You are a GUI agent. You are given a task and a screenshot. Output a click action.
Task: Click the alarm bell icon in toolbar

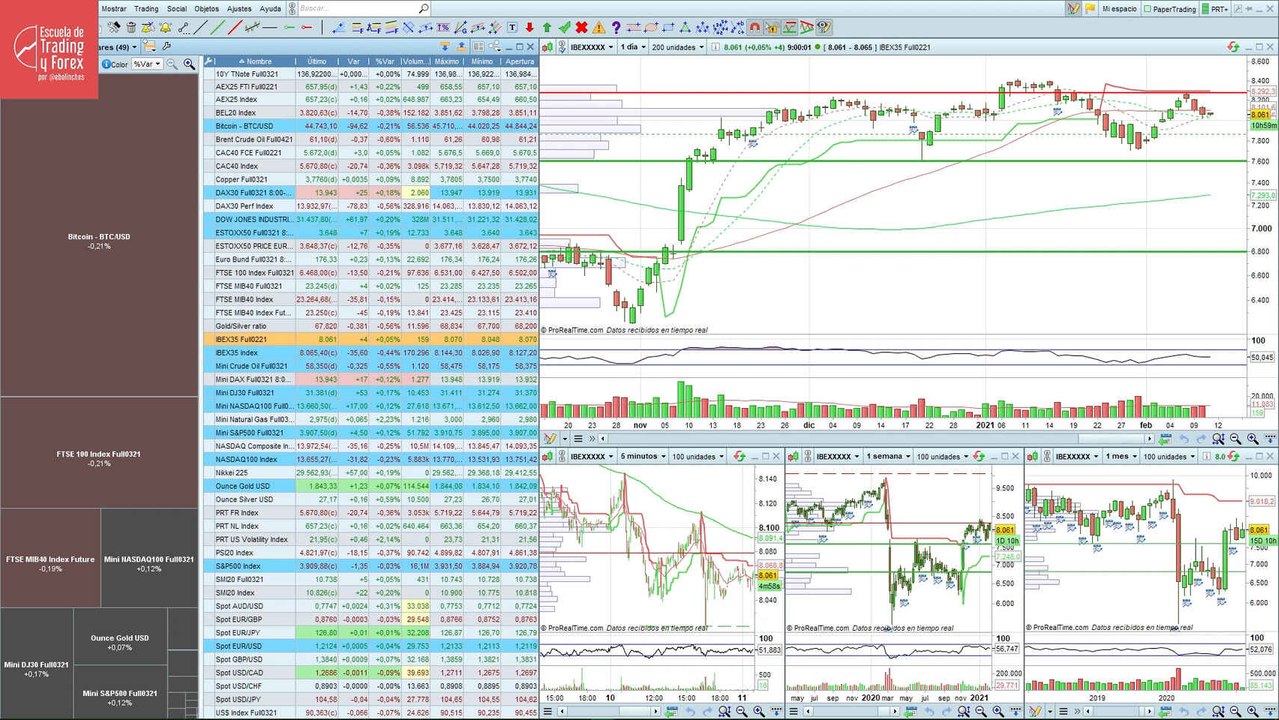pyautogui.click(x=165, y=27)
